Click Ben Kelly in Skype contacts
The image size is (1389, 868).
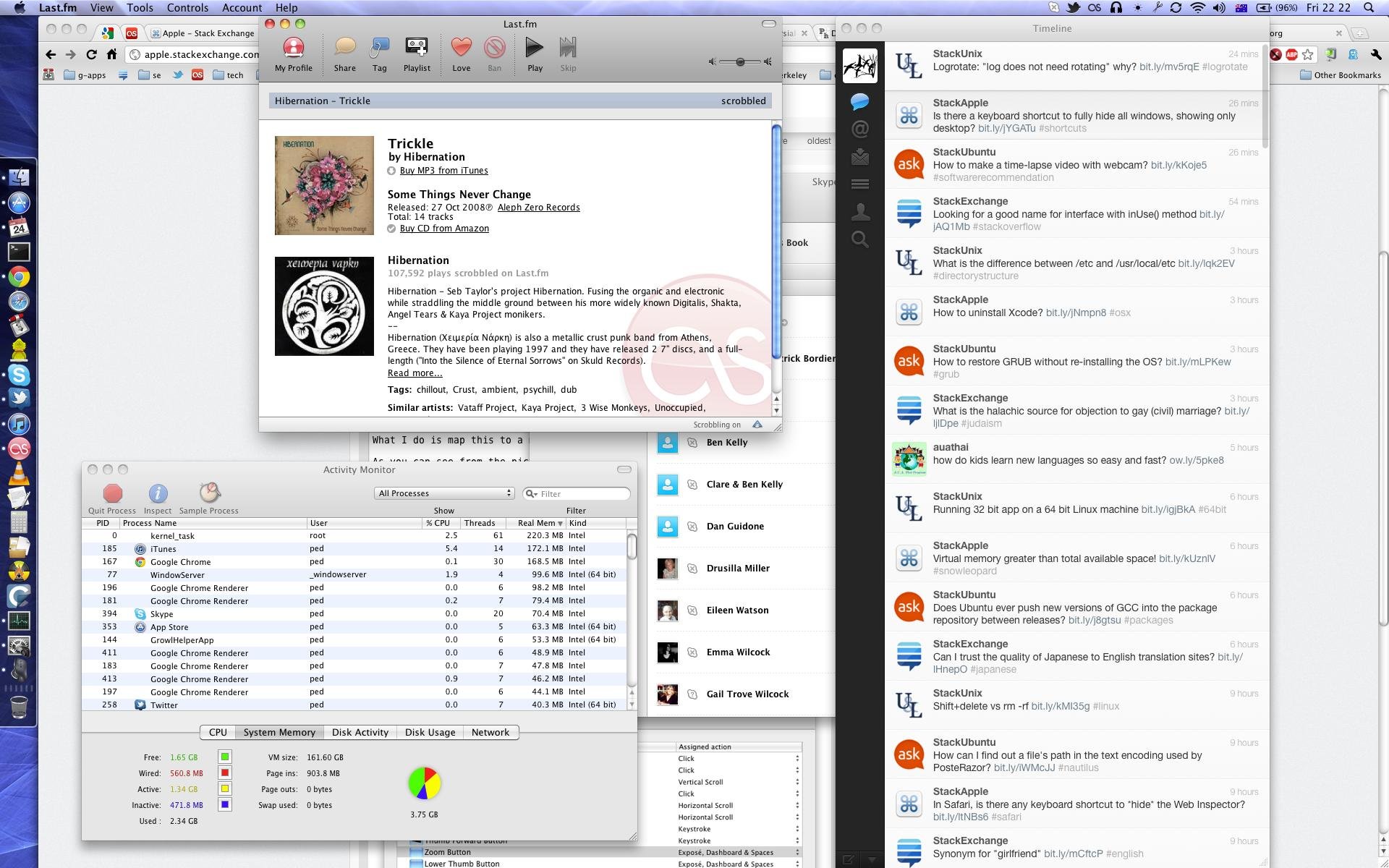726,443
